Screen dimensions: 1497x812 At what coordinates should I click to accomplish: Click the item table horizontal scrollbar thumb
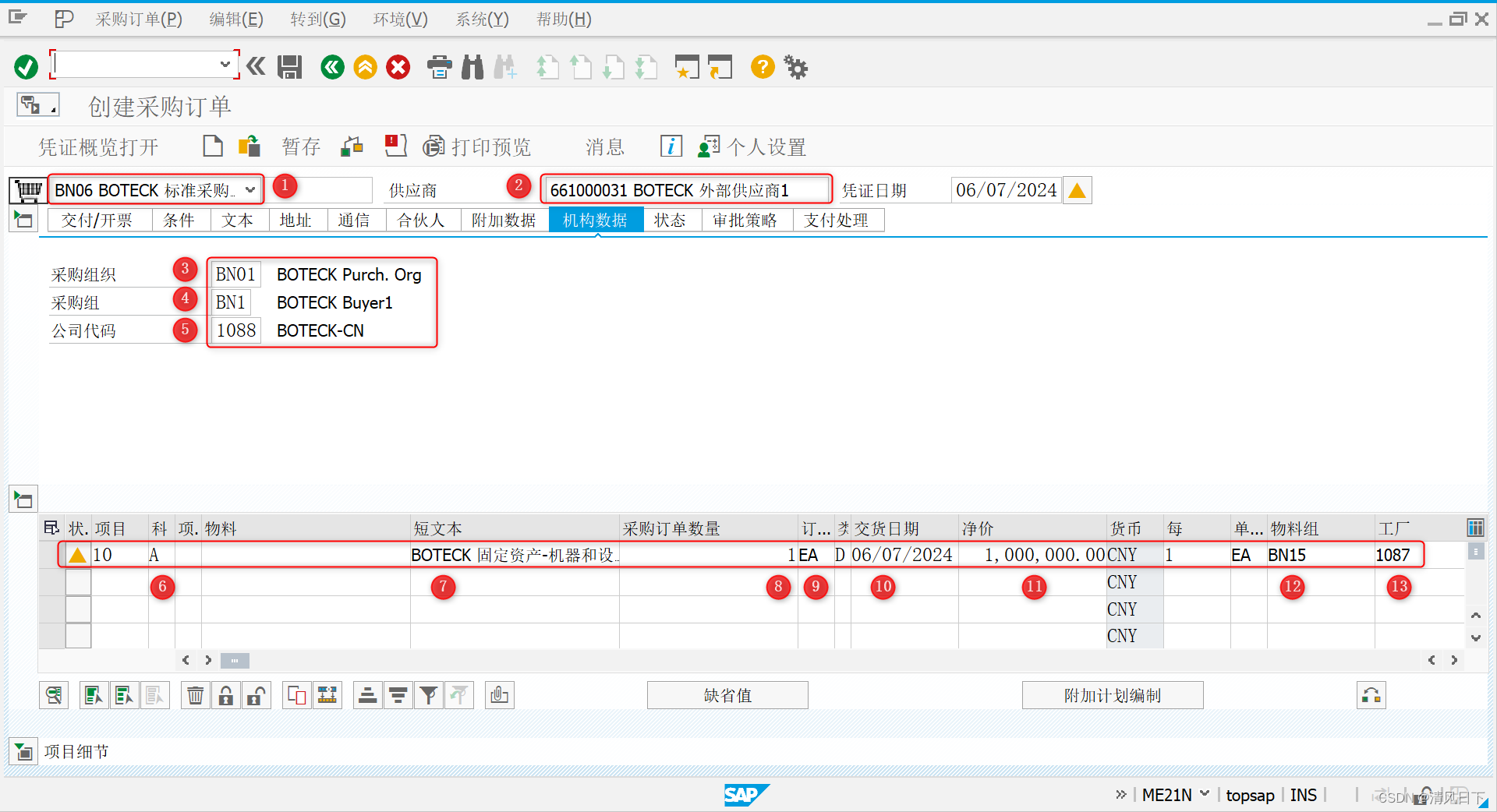[x=235, y=660]
